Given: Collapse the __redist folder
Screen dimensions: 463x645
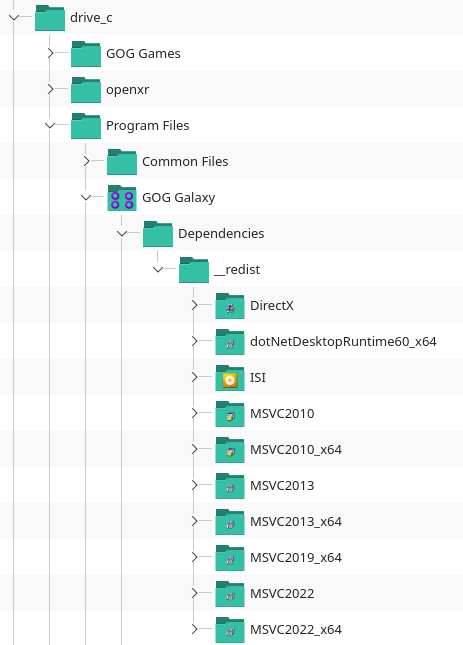Looking at the screenshot, I should pyautogui.click(x=158, y=269).
